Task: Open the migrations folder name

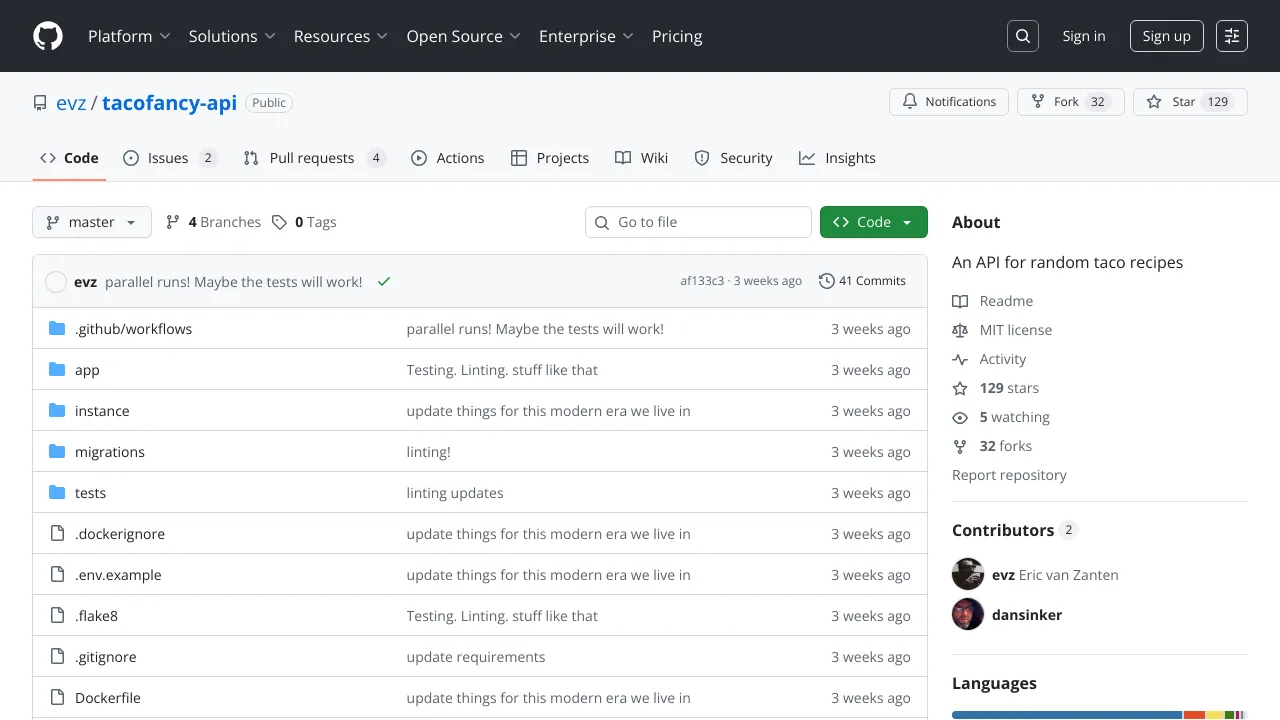Action: (x=110, y=452)
